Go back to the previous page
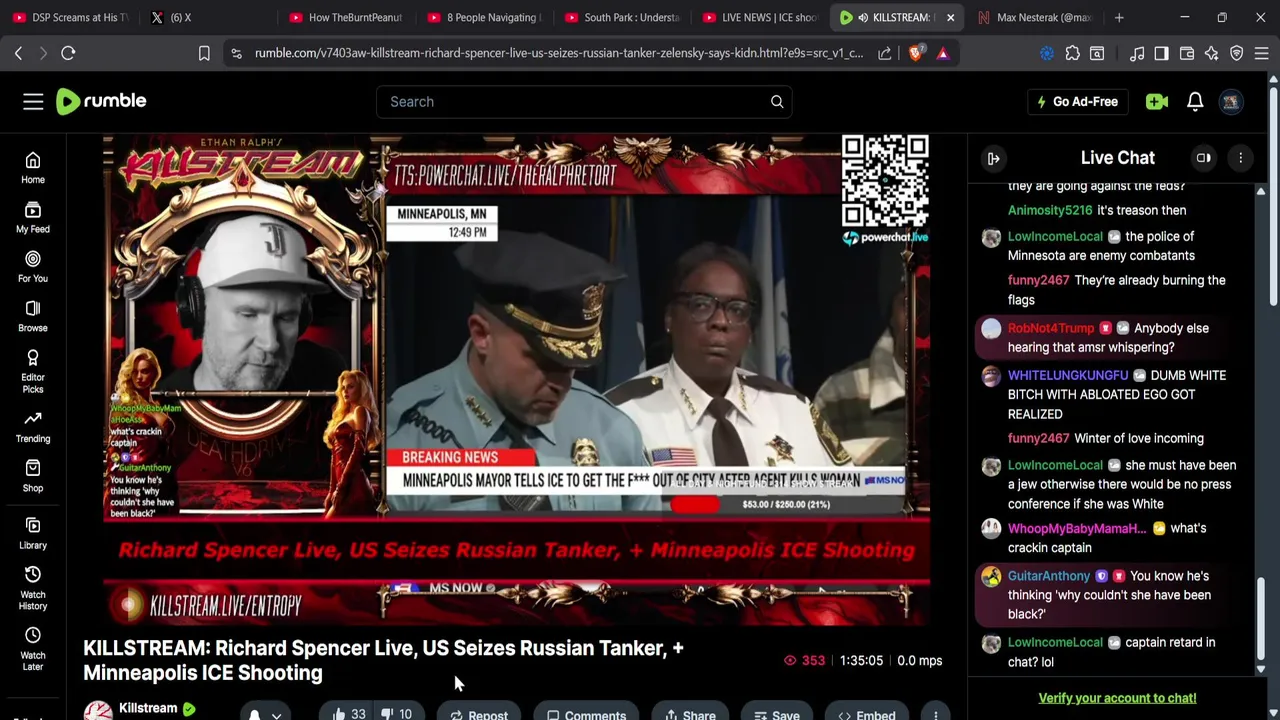The width and height of the screenshot is (1280, 720). click(18, 53)
